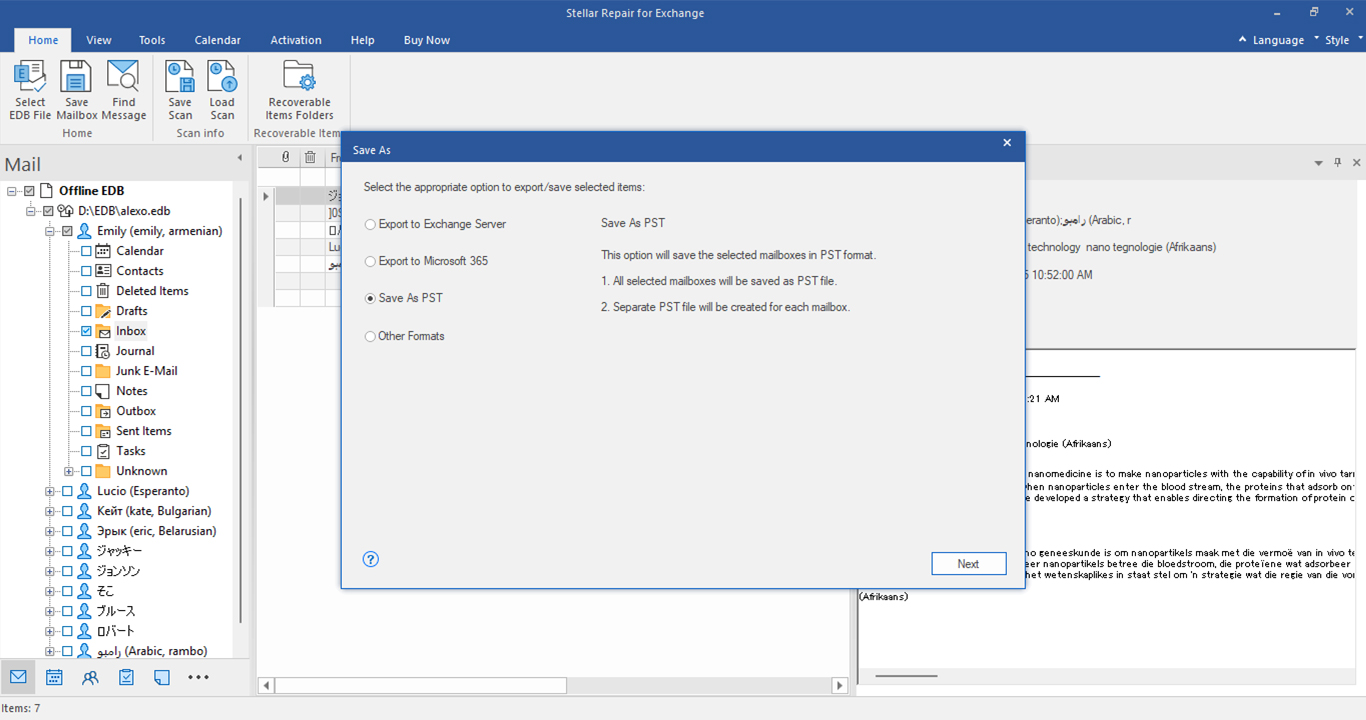Switch to Notes view icon at bottom

tap(162, 677)
